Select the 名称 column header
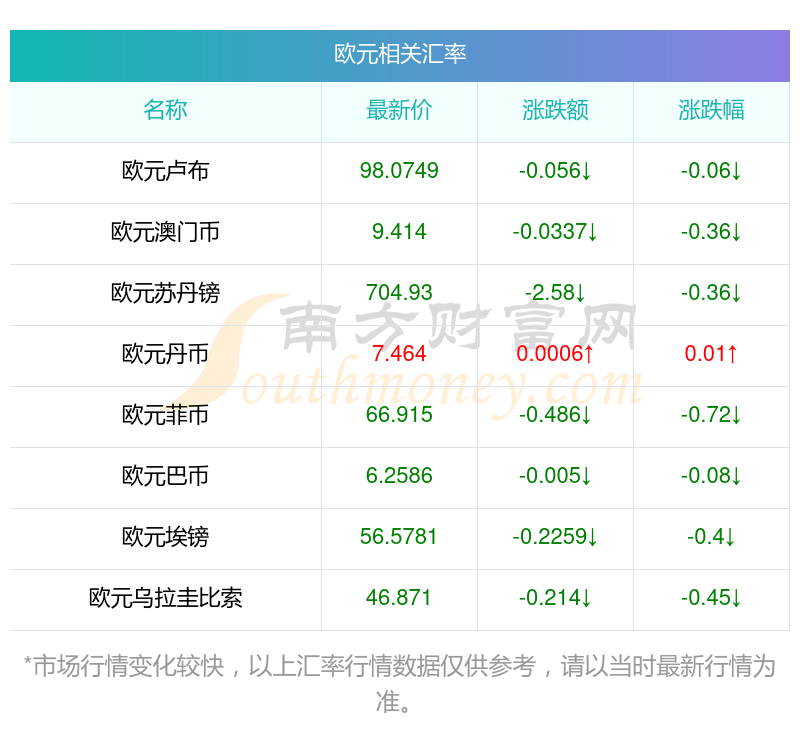800x733 pixels. (x=165, y=110)
